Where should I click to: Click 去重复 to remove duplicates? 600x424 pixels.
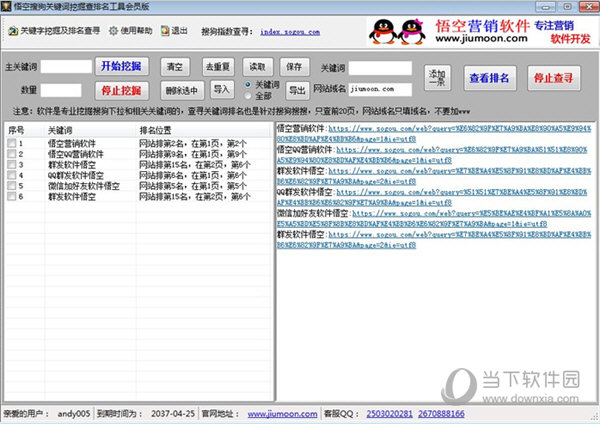pos(217,66)
